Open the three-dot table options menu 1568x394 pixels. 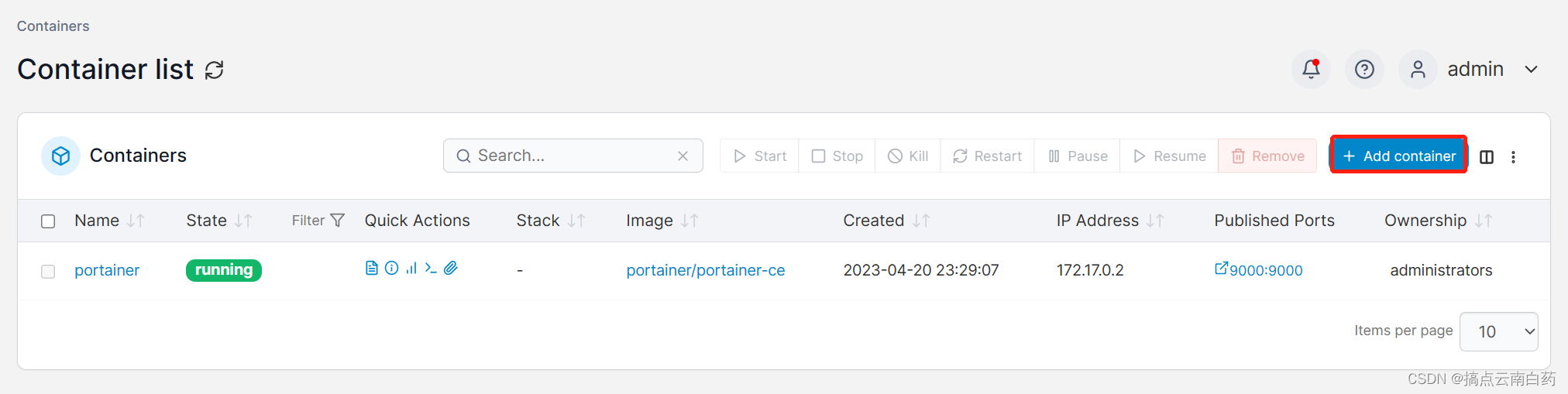point(1513,157)
